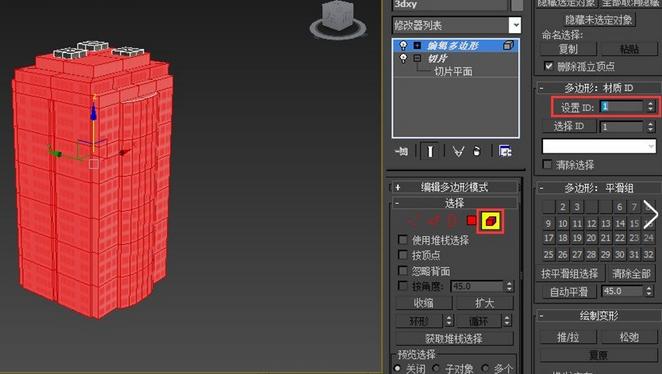Viewport: 662px width, 374px height.
Task: Select 子对象 preview selection radio
Action: tap(436, 369)
